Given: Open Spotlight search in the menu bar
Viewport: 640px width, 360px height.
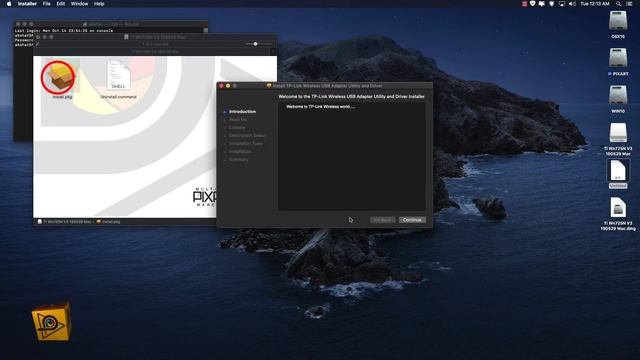Looking at the screenshot, I should (619, 4).
